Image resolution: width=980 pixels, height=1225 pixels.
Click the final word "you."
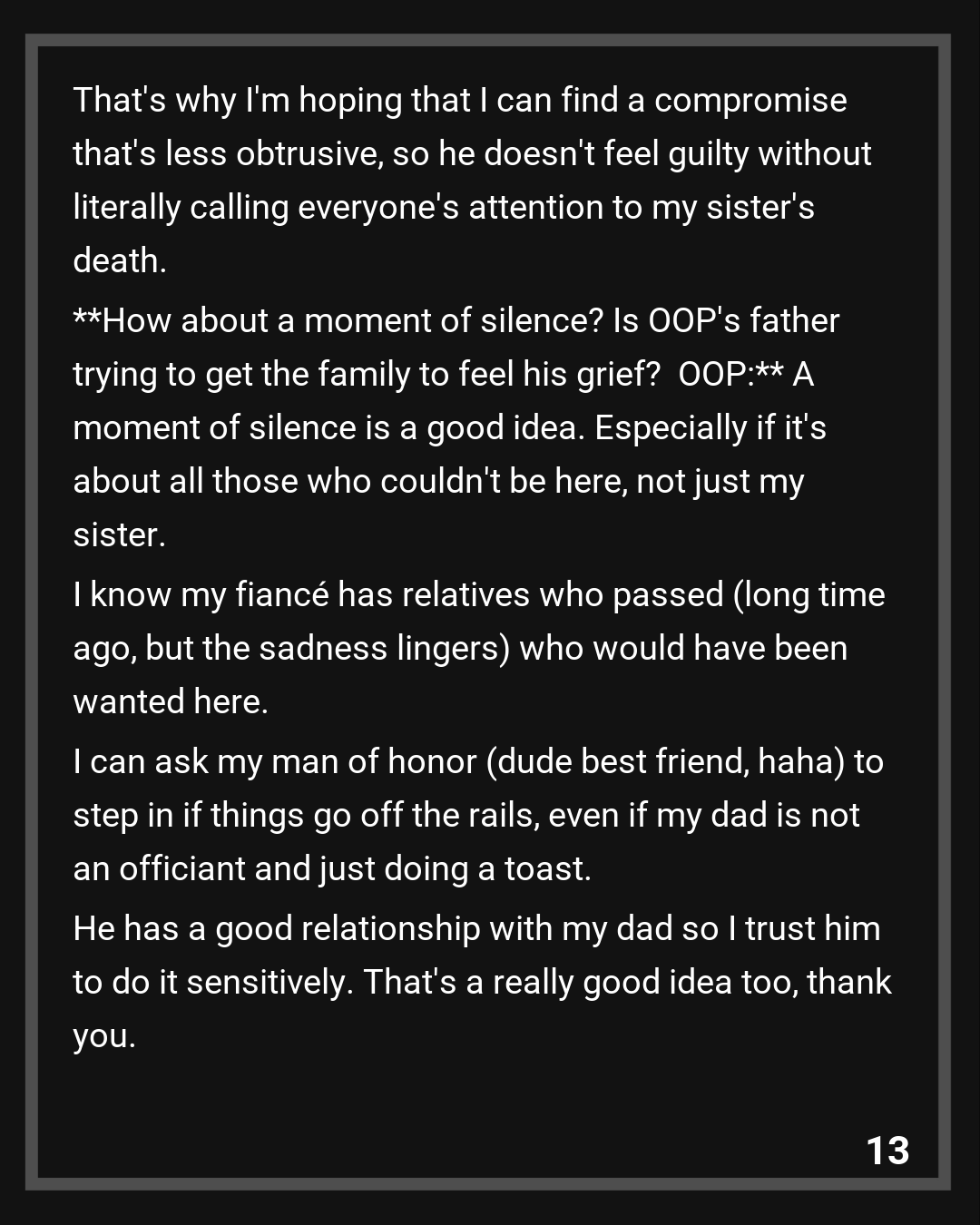[104, 1036]
